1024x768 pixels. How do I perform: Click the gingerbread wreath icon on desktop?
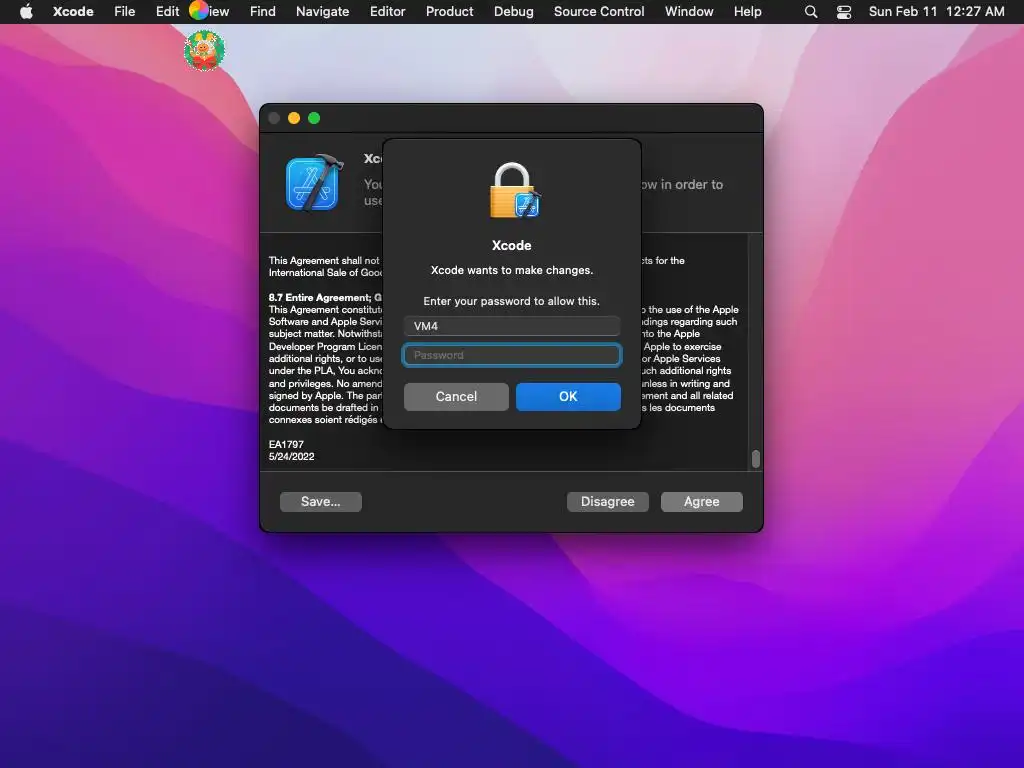204,50
